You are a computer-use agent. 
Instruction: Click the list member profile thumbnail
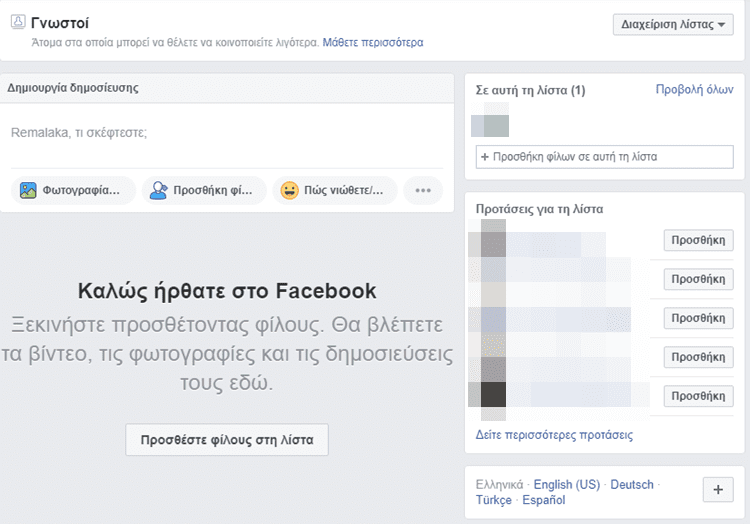490,120
